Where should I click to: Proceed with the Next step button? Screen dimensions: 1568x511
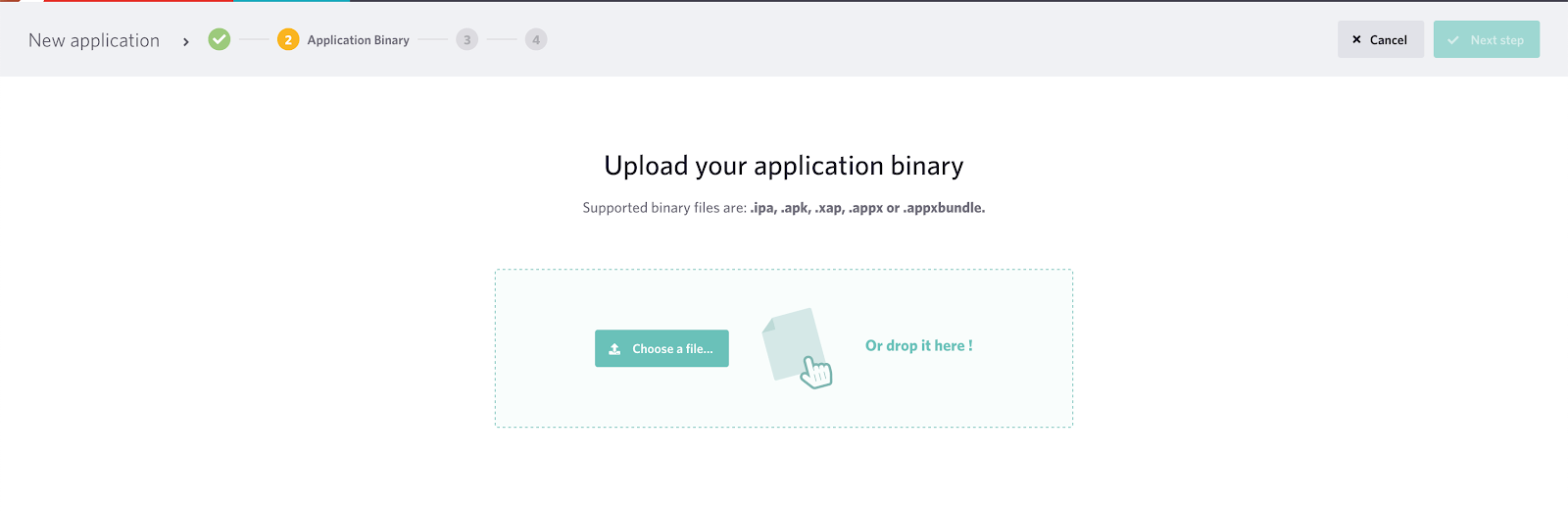click(x=1487, y=39)
